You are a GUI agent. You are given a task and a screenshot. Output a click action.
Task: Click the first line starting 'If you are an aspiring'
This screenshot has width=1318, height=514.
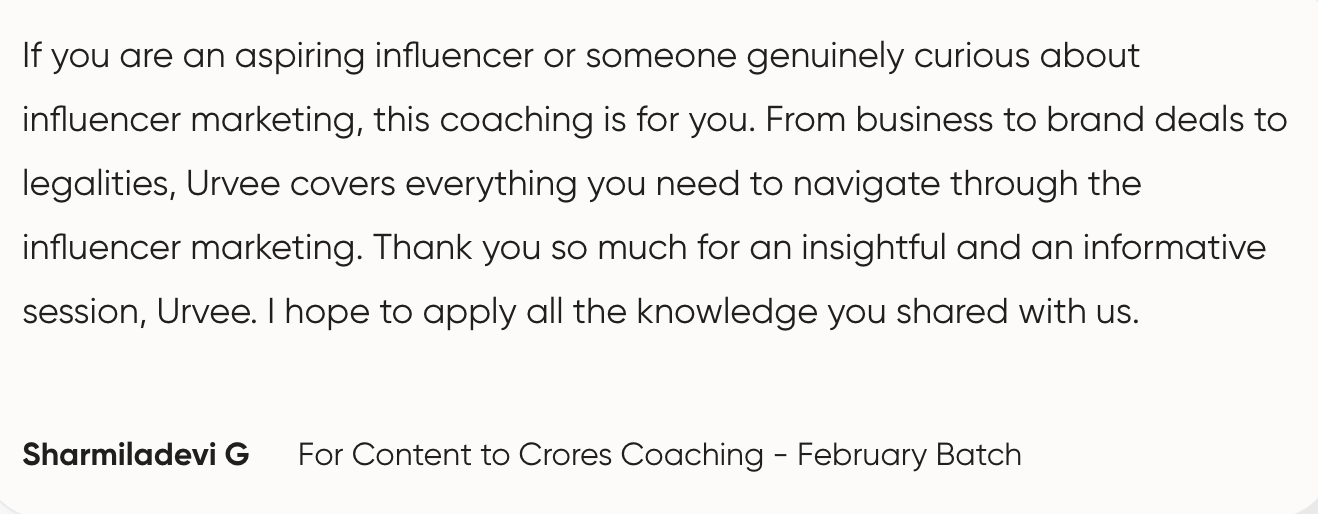click(x=581, y=57)
